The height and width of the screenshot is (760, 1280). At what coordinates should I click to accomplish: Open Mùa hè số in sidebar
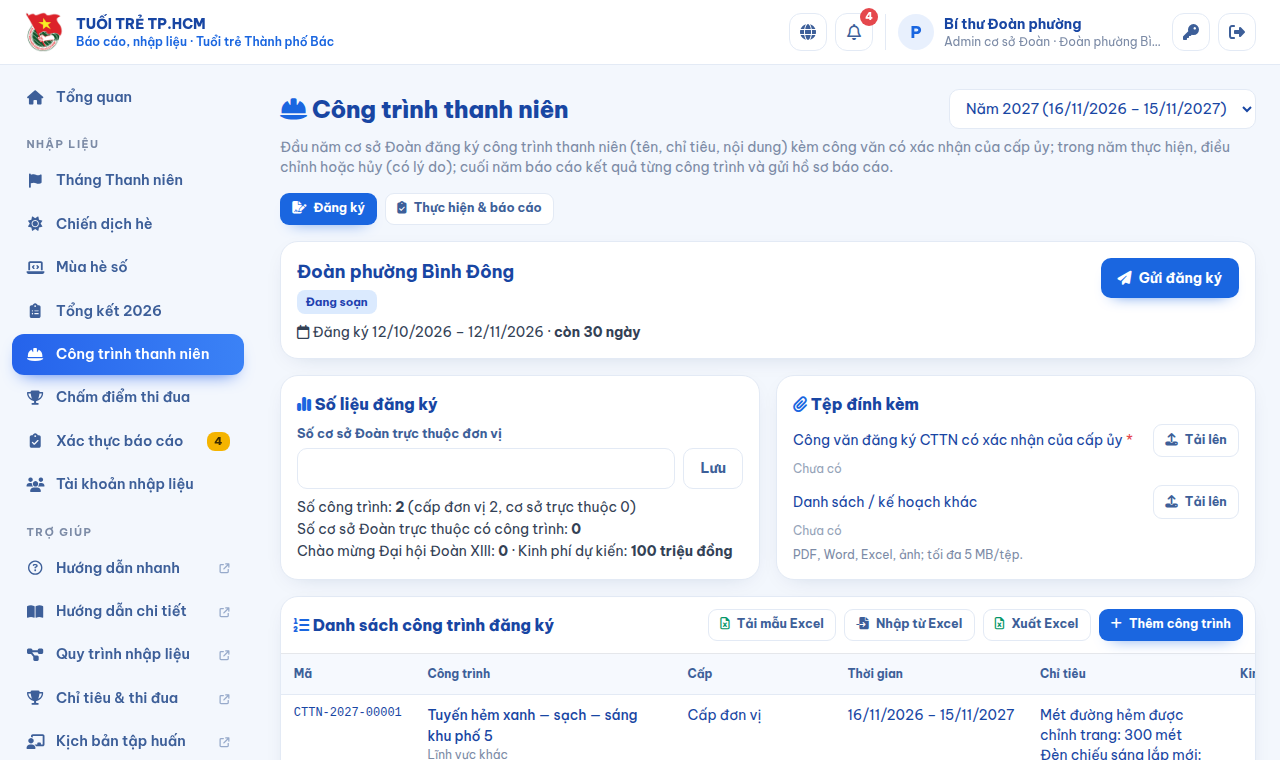(128, 267)
